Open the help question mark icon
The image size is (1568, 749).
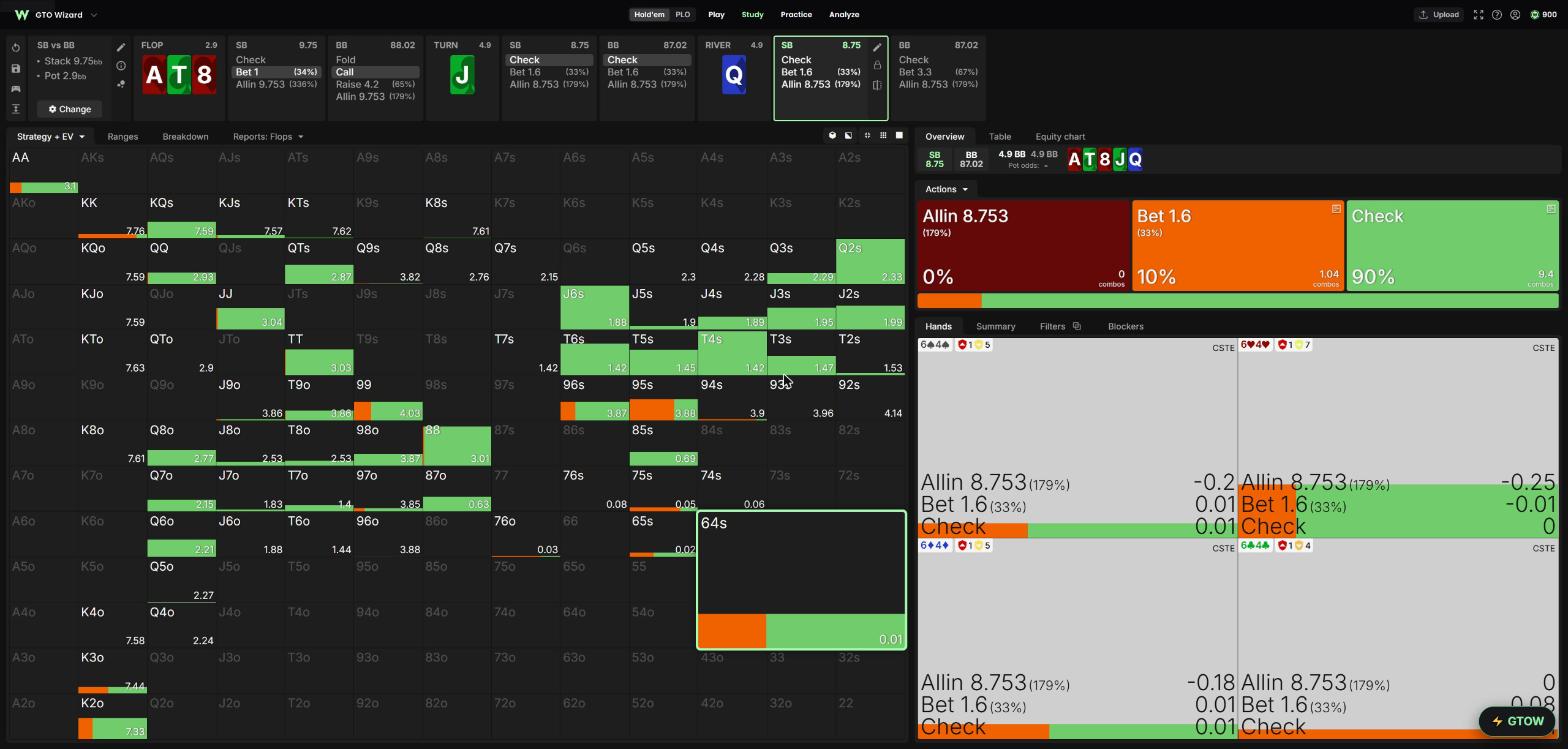(1497, 15)
